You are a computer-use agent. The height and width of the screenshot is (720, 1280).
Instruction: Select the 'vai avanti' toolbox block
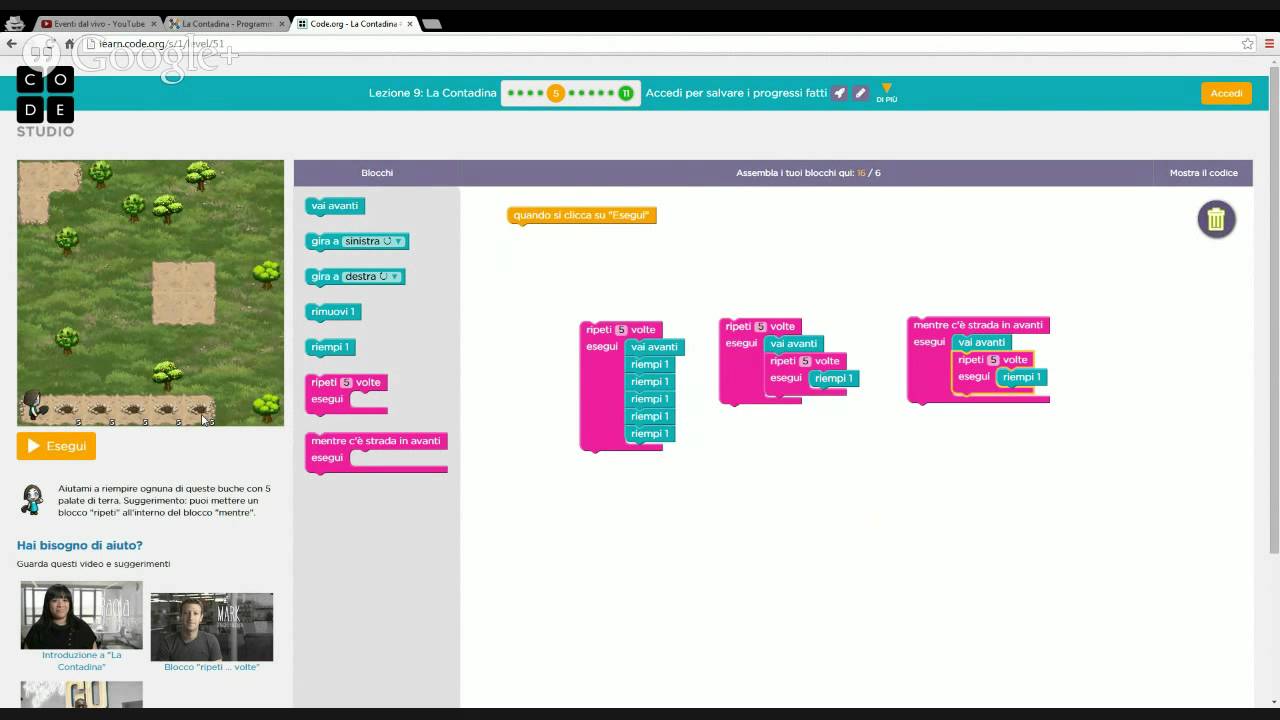coord(334,206)
